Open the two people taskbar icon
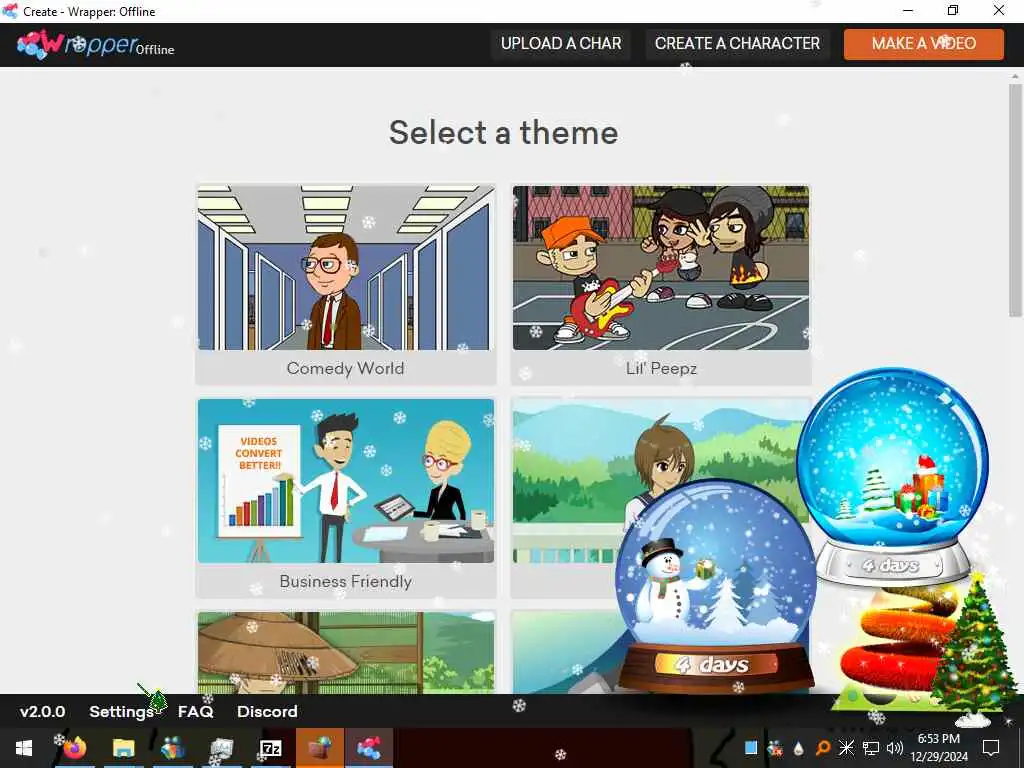 point(172,748)
